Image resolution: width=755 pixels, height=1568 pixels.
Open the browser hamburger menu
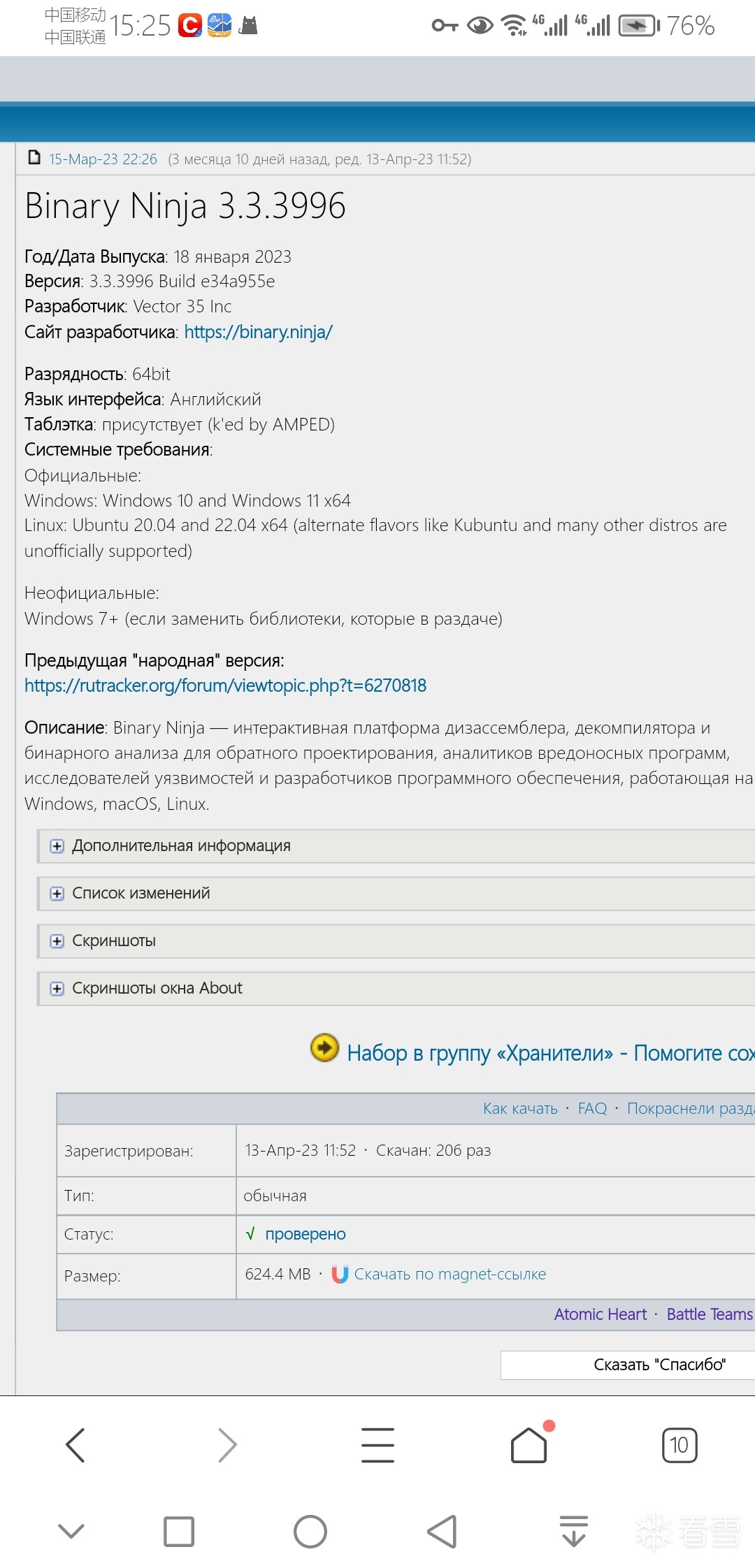pyautogui.click(x=377, y=1445)
